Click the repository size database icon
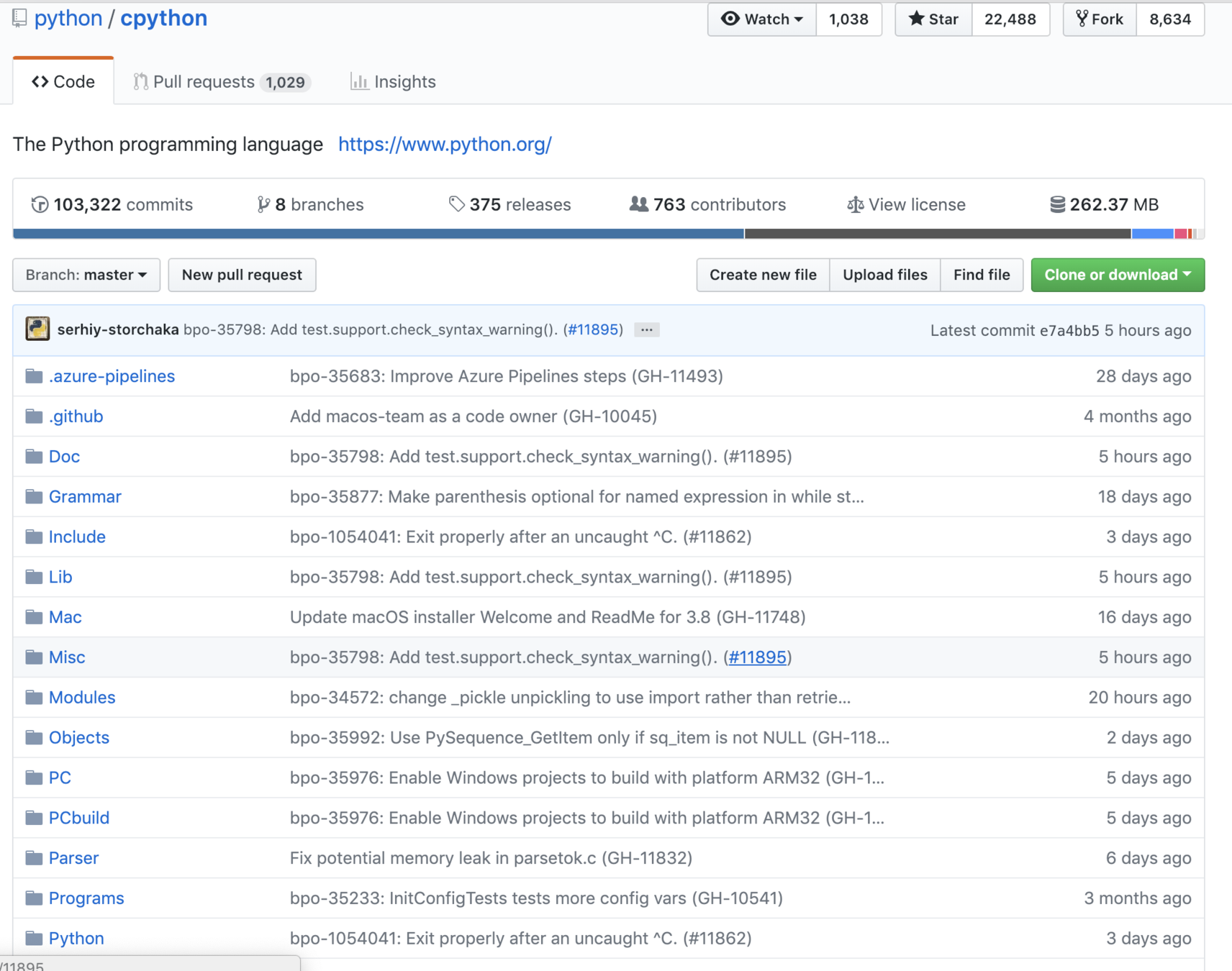The image size is (1232, 971). tap(1057, 205)
